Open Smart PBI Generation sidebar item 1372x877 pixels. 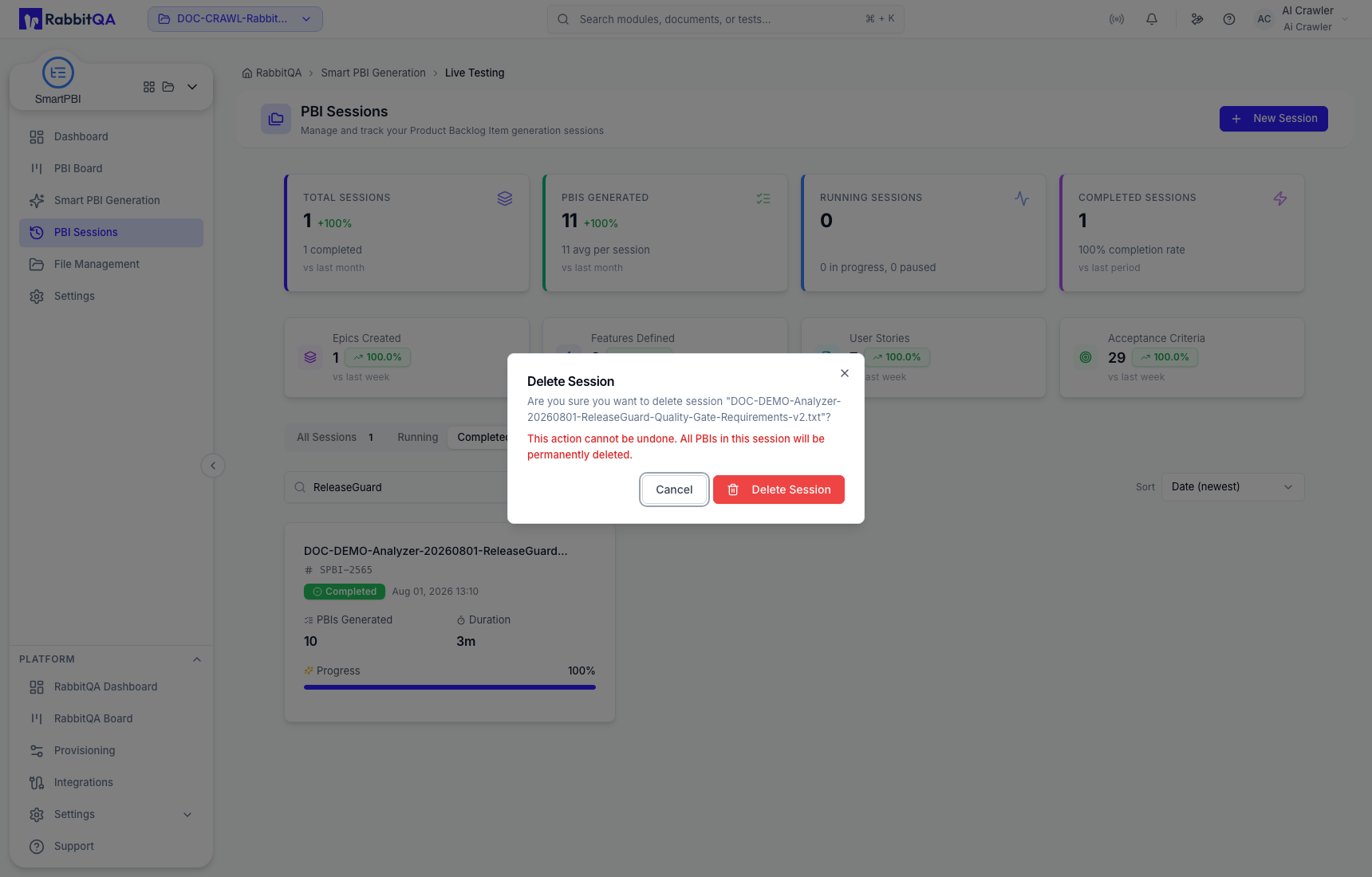111,201
